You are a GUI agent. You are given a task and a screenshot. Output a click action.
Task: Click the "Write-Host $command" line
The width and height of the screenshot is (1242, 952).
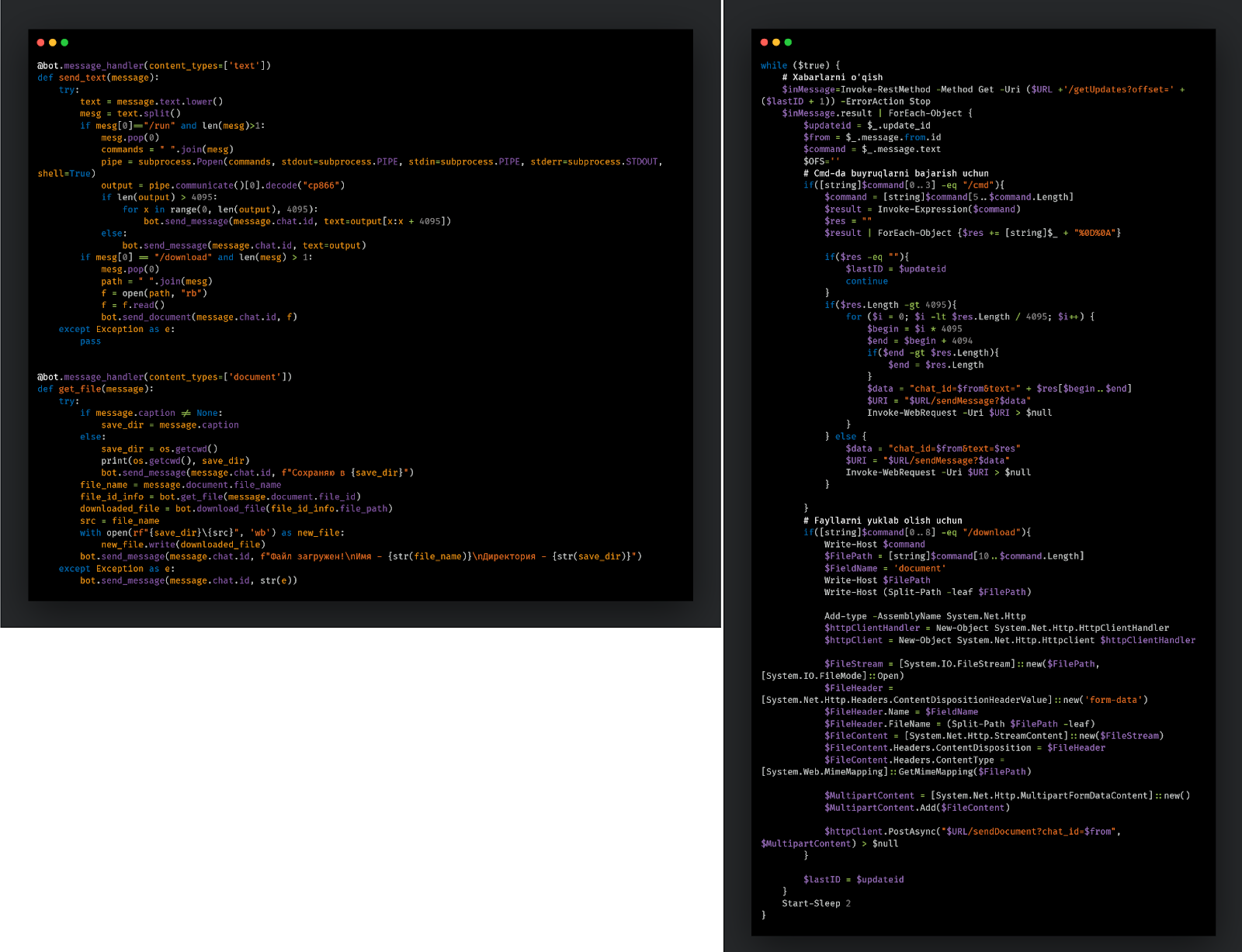click(875, 545)
